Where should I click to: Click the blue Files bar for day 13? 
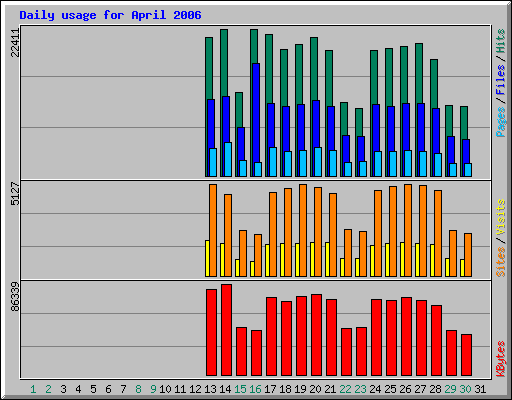(x=211, y=124)
